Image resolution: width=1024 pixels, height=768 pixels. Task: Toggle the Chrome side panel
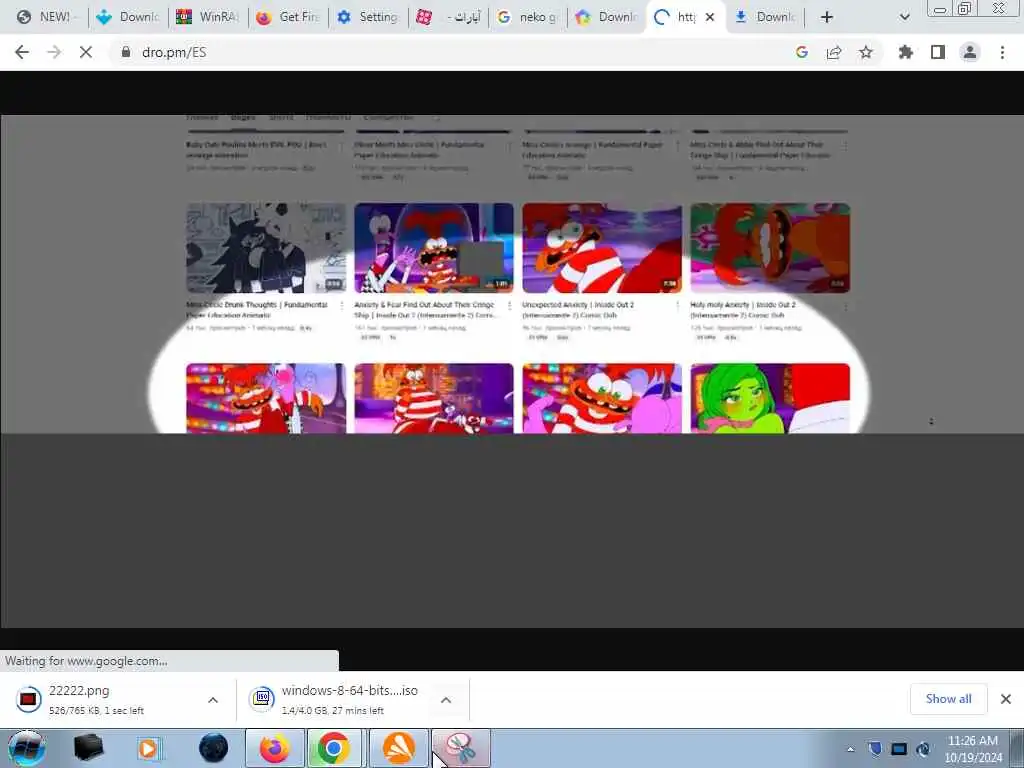938,52
